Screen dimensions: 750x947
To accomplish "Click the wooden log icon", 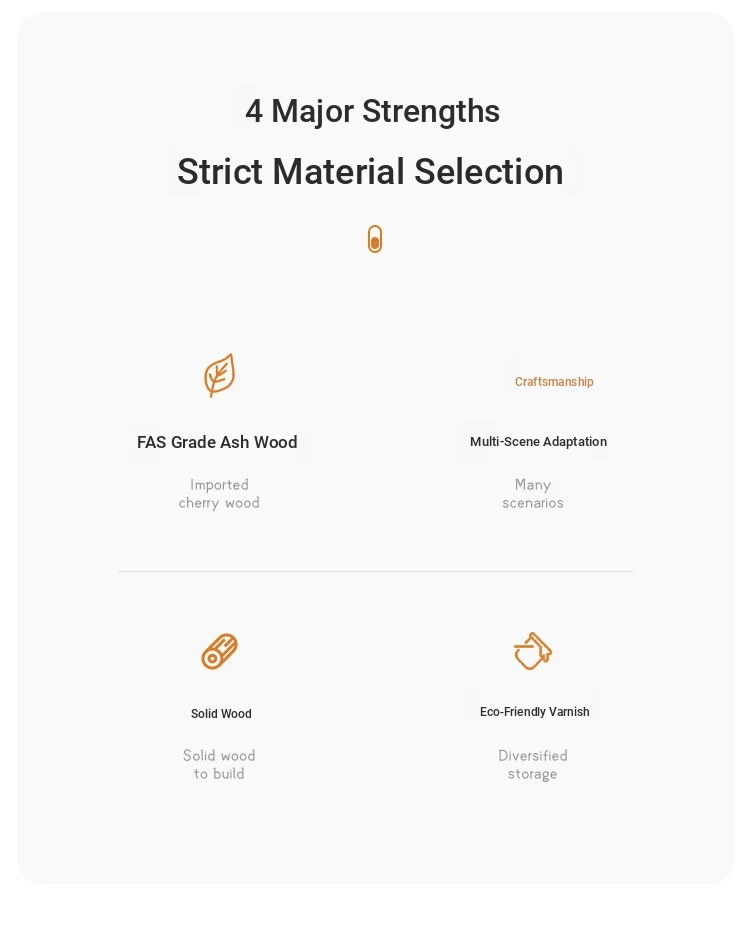I will [219, 651].
